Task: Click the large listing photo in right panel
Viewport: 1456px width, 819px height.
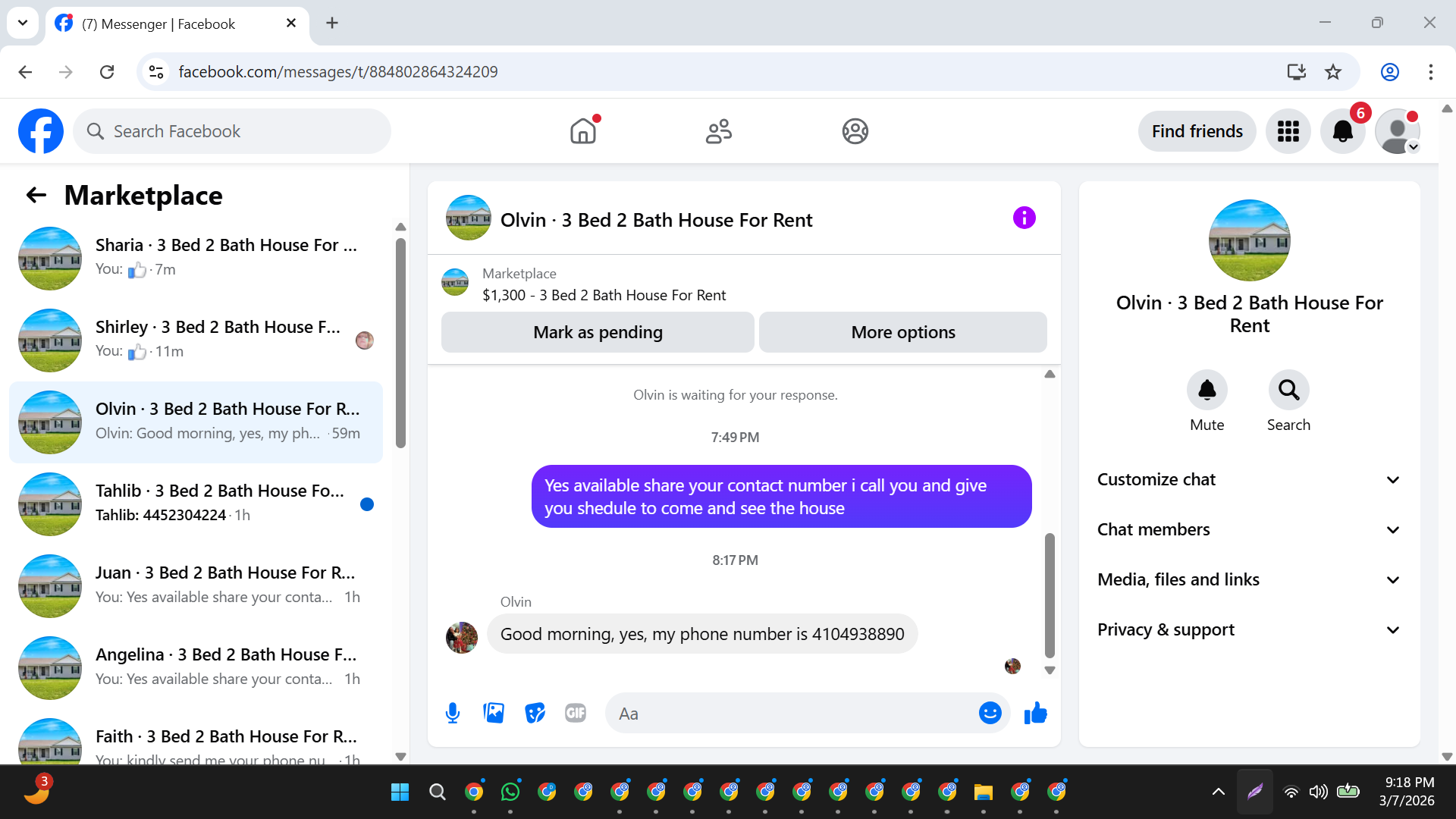Action: (1249, 240)
